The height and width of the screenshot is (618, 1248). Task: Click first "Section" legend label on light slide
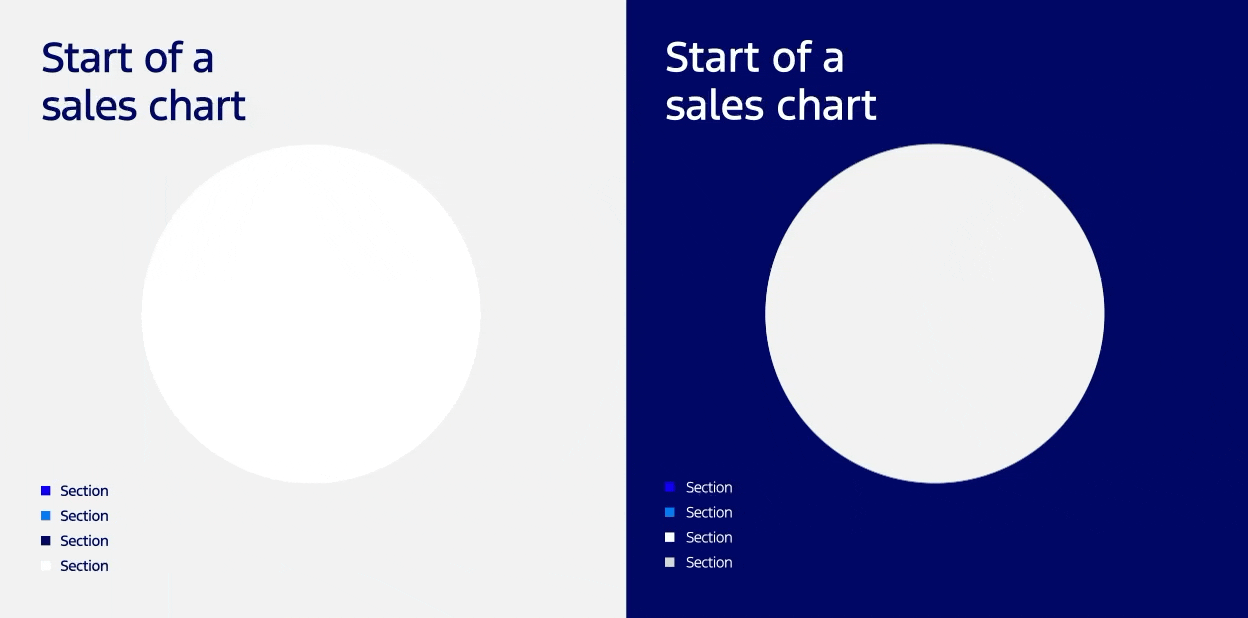(x=84, y=491)
